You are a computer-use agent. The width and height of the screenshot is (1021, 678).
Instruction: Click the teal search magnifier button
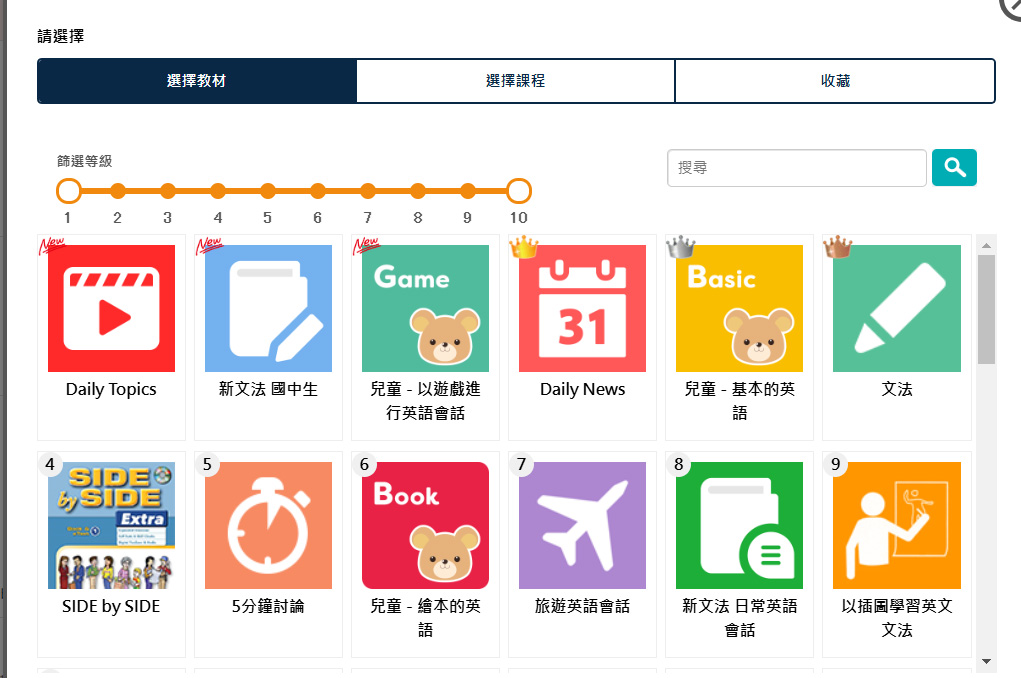click(x=954, y=167)
